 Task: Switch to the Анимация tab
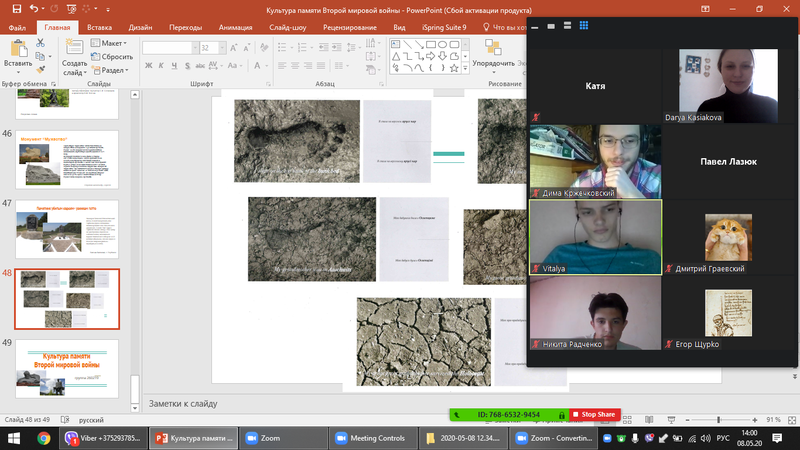tap(235, 28)
